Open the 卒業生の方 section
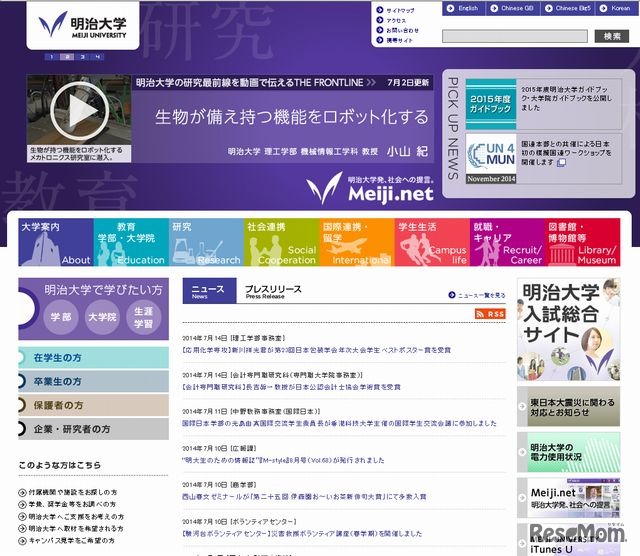Image resolution: width=640 pixels, height=556 pixels. click(93, 381)
